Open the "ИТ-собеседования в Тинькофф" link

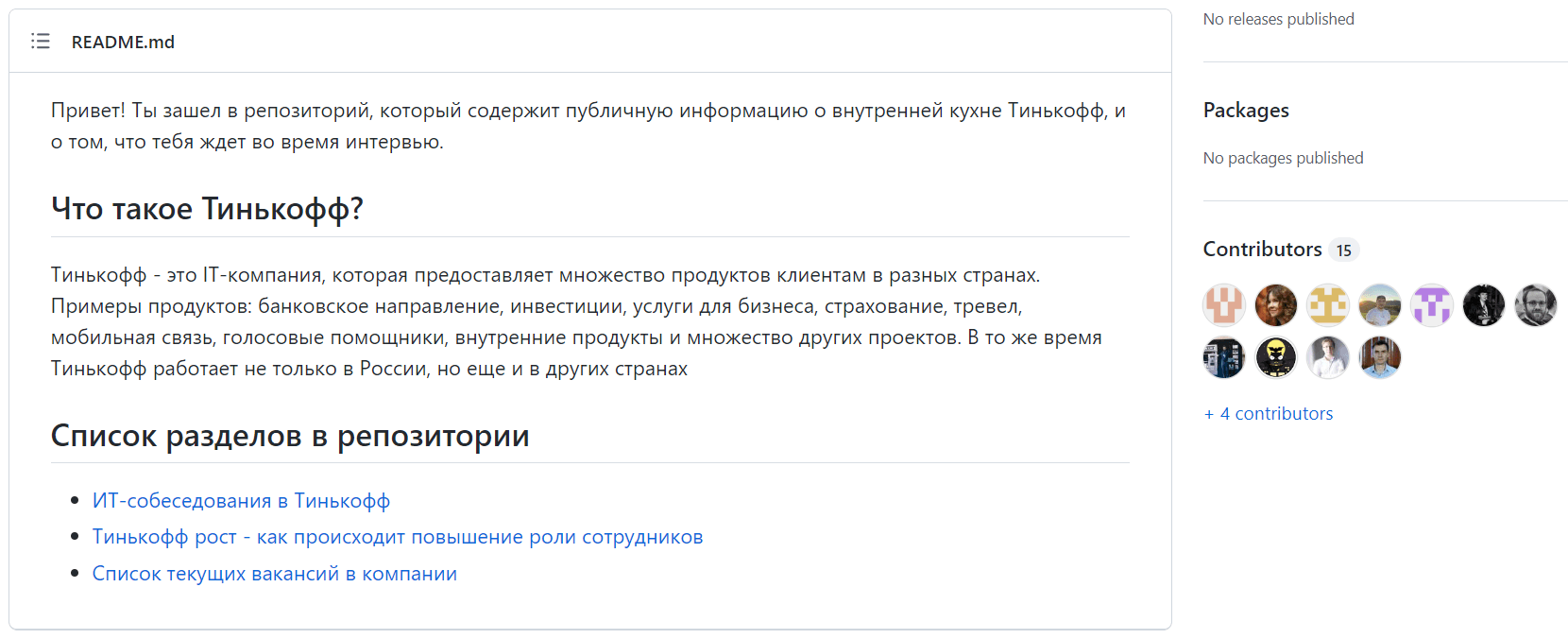241,501
